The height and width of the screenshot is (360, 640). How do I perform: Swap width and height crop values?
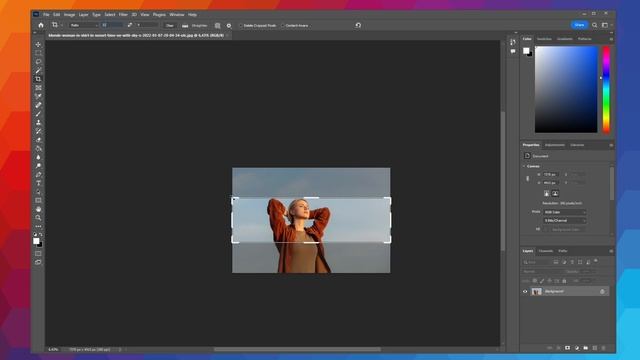point(130,25)
